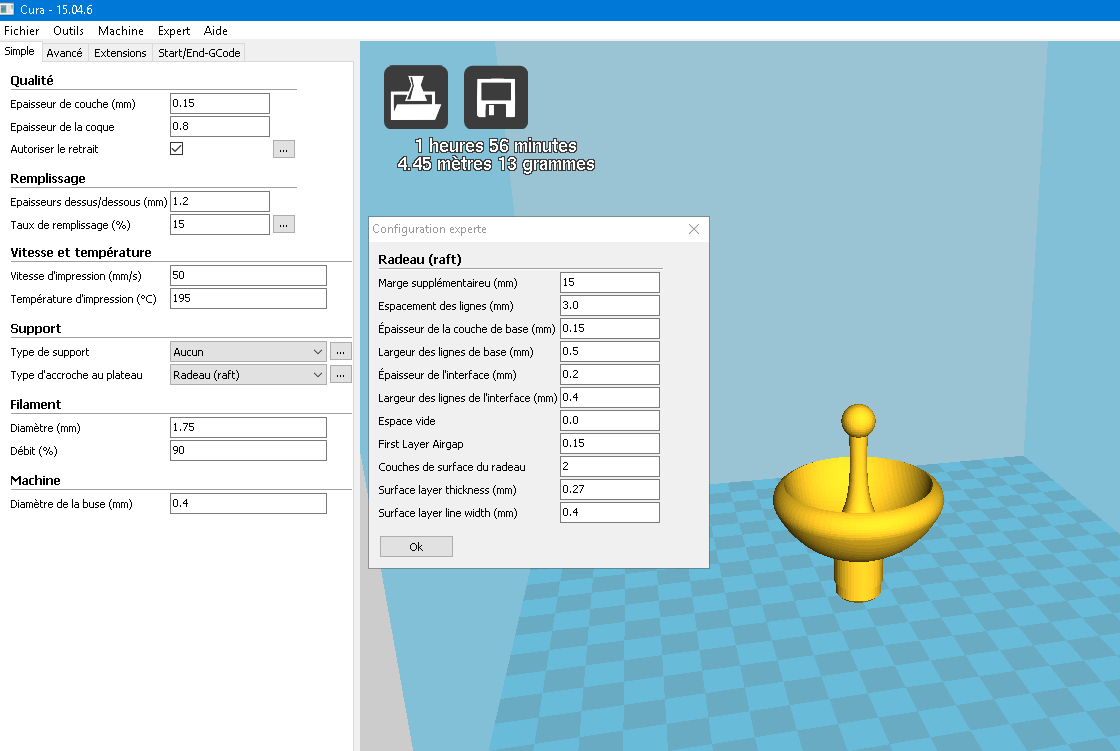Open the Outils menu

[x=69, y=31]
